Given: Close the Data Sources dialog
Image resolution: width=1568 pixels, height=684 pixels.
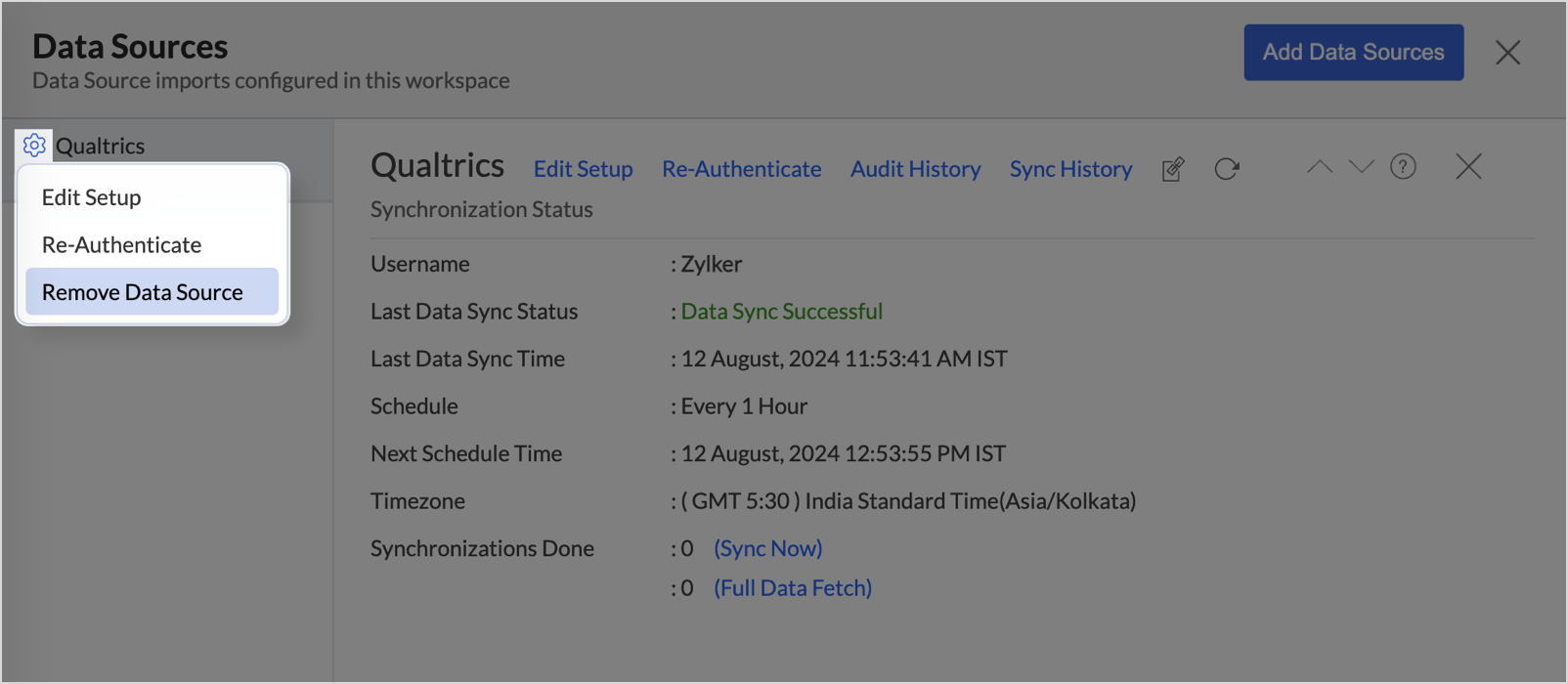Looking at the screenshot, I should (x=1507, y=53).
